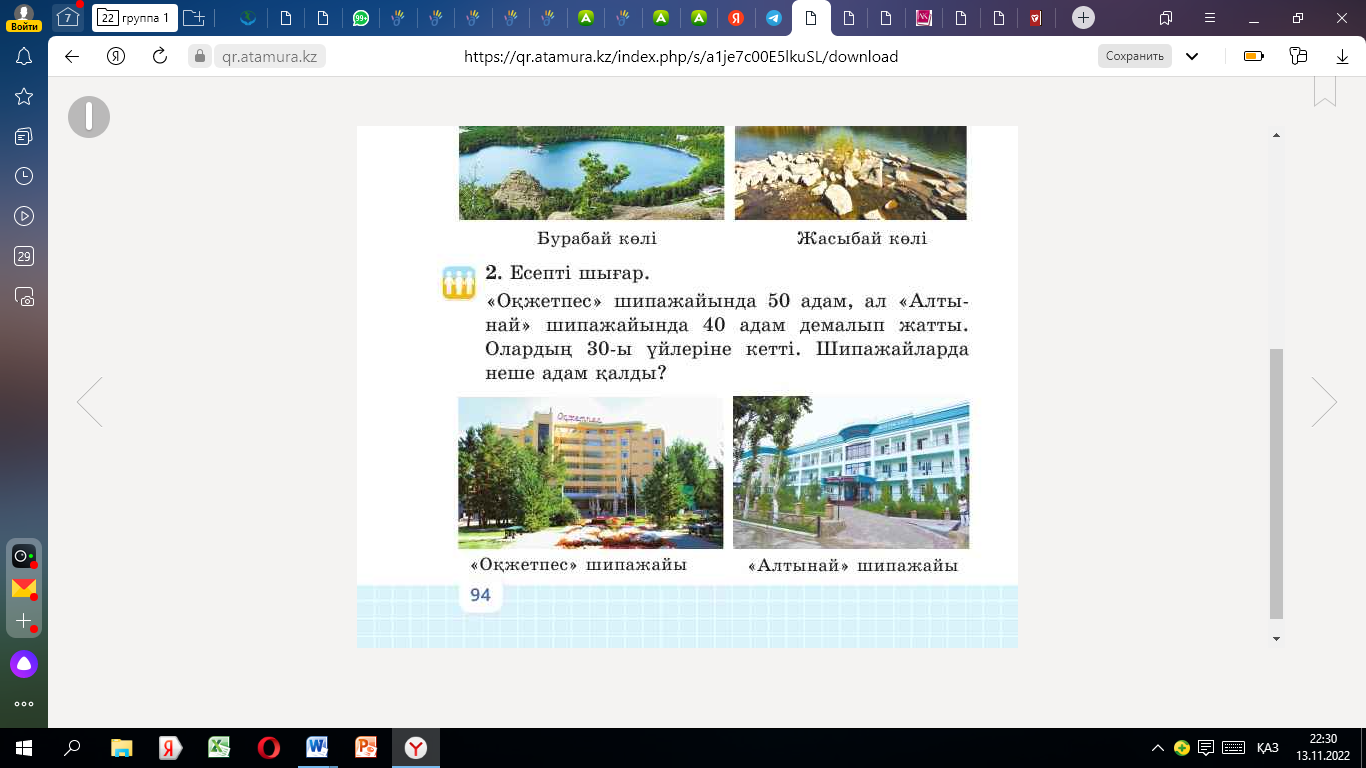1366x768 pixels.
Task: Click the Жасыбай көлі lake photo
Action: [x=851, y=173]
